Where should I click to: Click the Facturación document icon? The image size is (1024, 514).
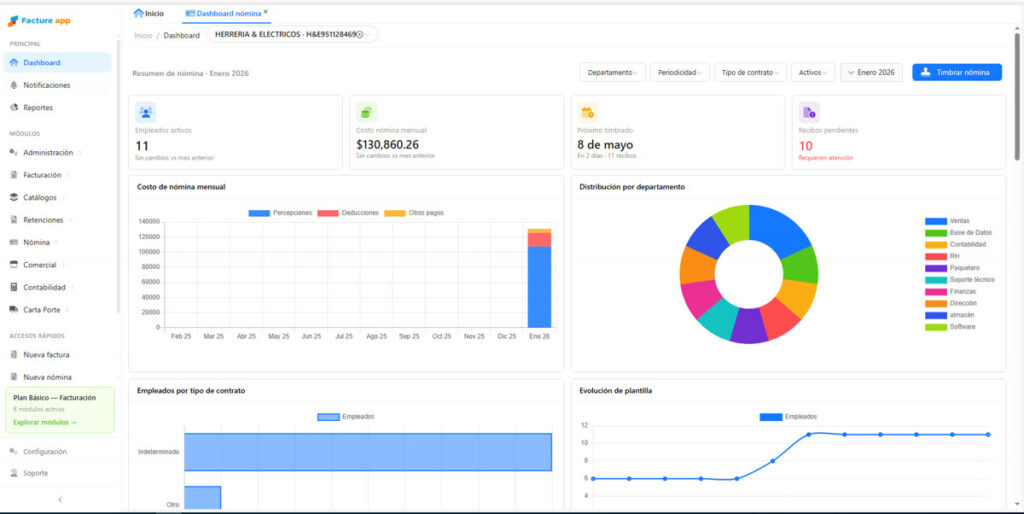(14, 175)
